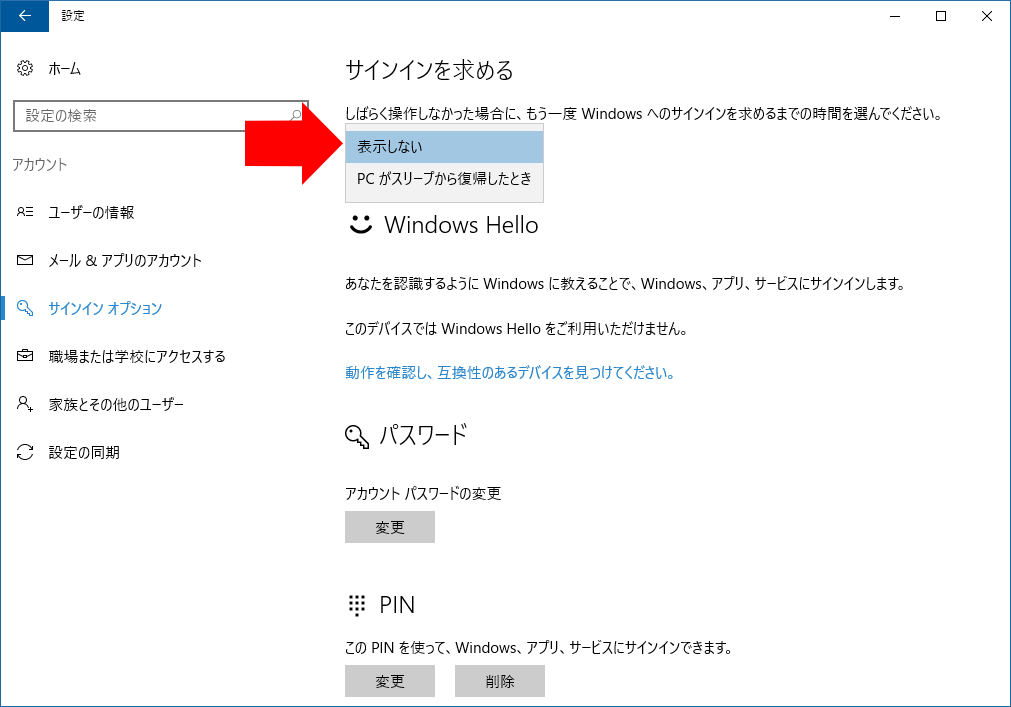Image resolution: width=1011 pixels, height=707 pixels.
Task: Click the Windows Hello smiley icon
Action: click(360, 224)
